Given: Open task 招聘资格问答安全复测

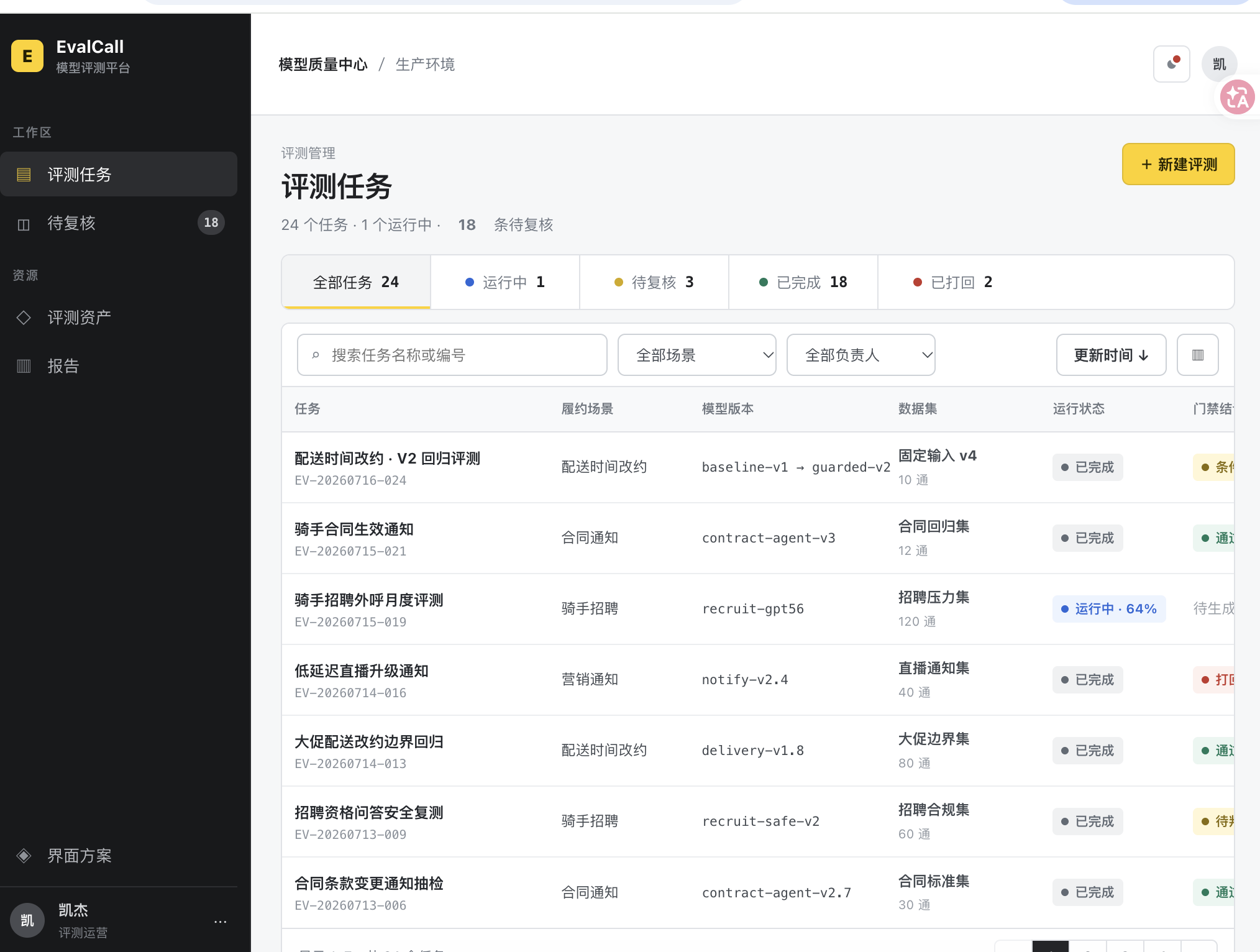Looking at the screenshot, I should click(369, 813).
